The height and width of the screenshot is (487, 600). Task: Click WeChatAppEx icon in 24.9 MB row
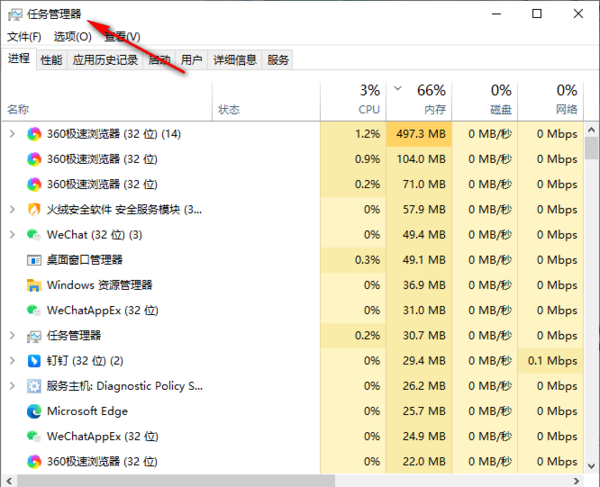coord(34,436)
